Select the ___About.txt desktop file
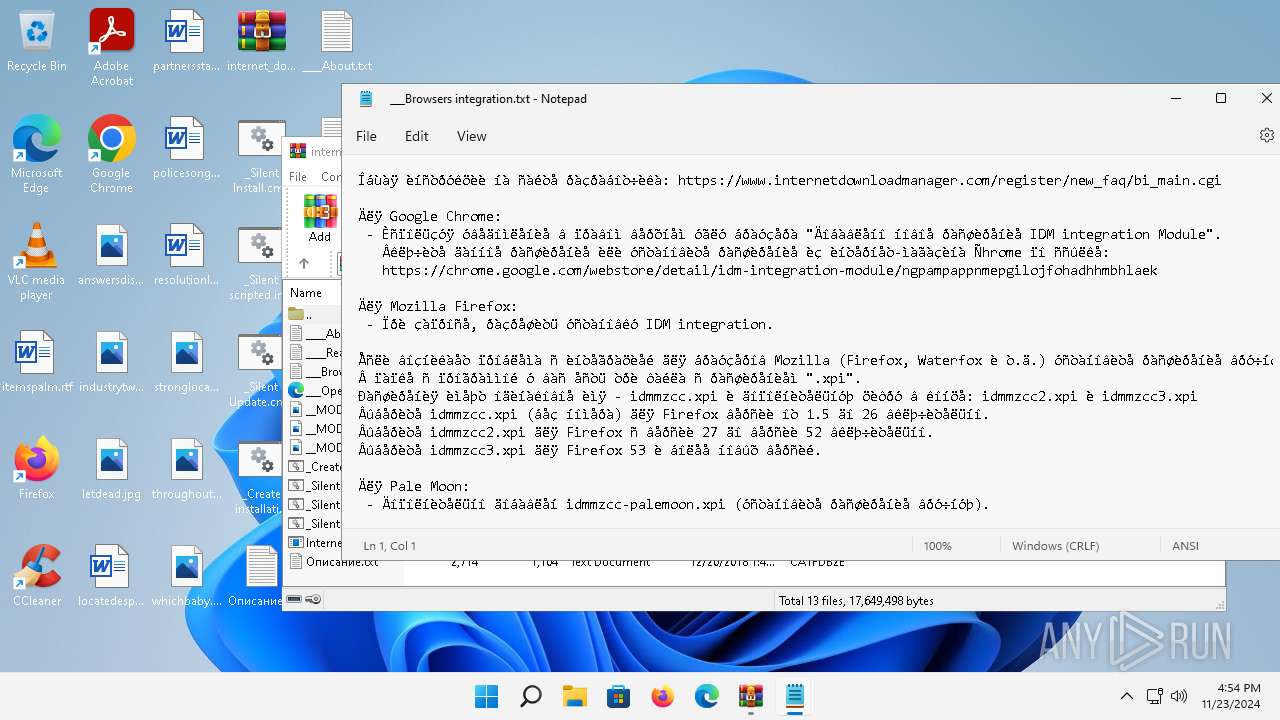The height and width of the screenshot is (720, 1280). 337,41
